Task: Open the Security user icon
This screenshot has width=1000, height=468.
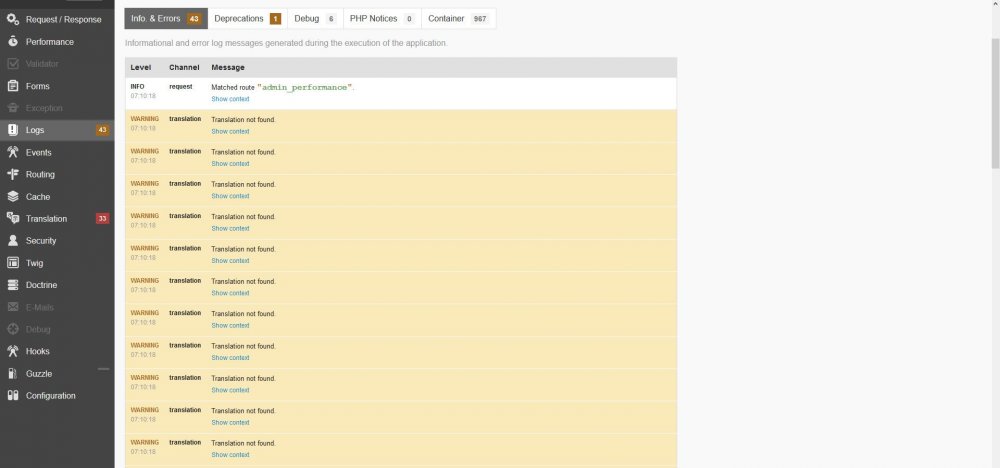Action: (x=13, y=240)
